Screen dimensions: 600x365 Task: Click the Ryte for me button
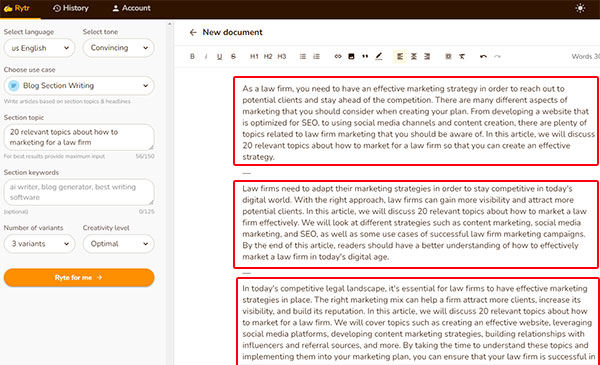[79, 277]
